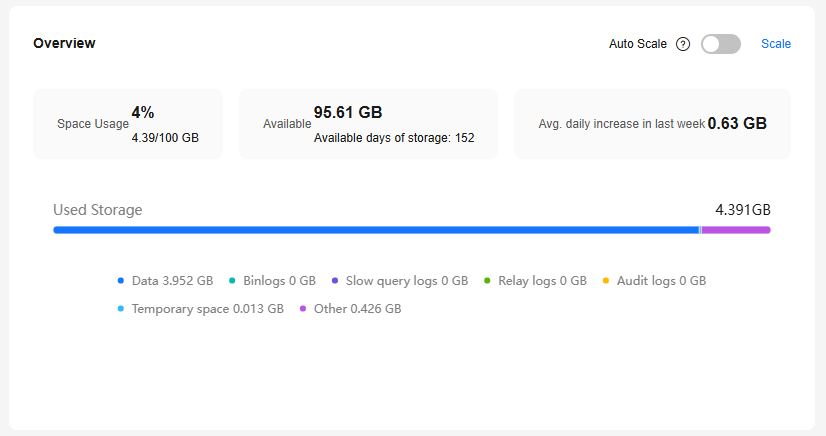Select the Space Usage 4% card
This screenshot has height=436, width=826.
(x=128, y=124)
